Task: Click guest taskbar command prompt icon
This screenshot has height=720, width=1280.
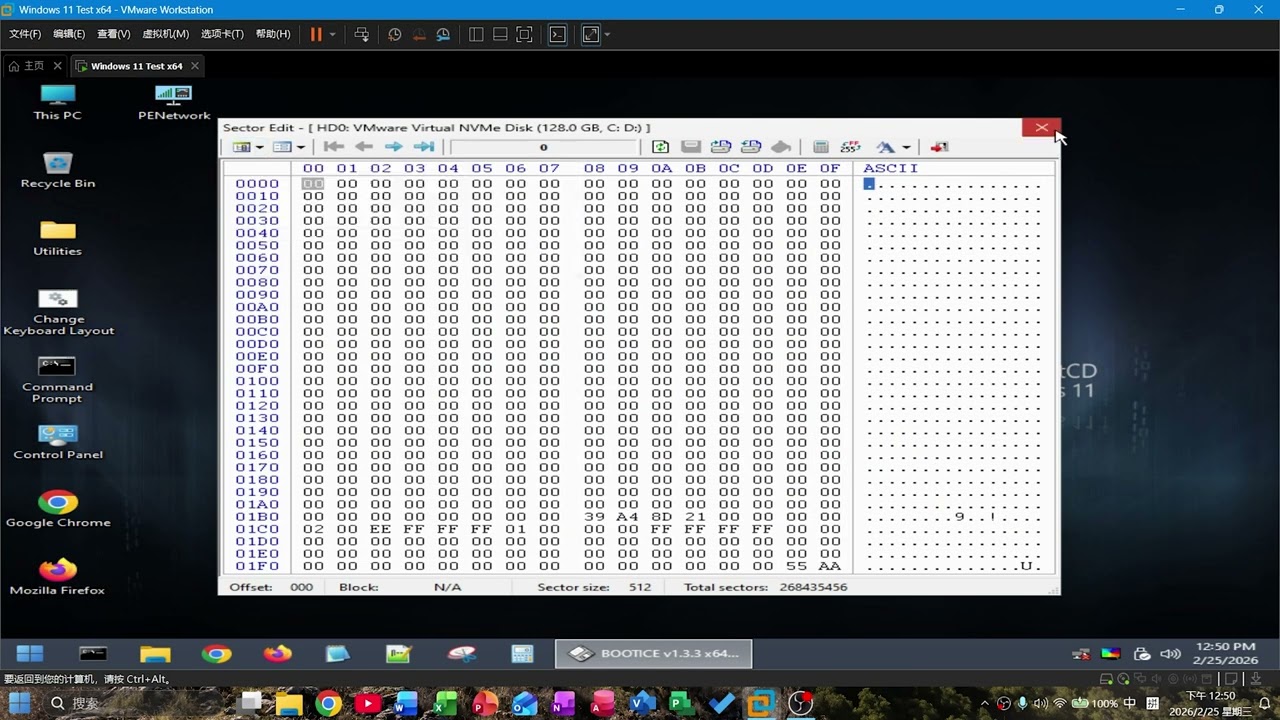Action: tap(93, 654)
